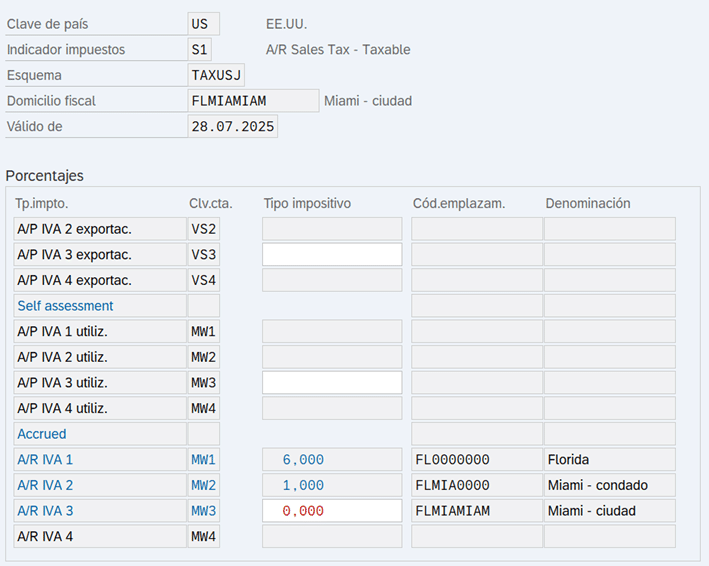Screen dimensions: 709x566
Task: Click the MW3 account key for A/R IVA 3
Action: (203, 511)
